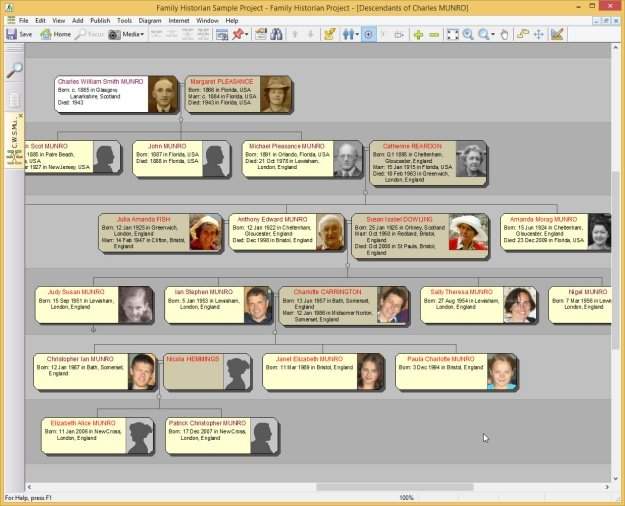The image size is (625, 506).
Task: Open the zoom level dropdown arrow
Action: [493, 34]
